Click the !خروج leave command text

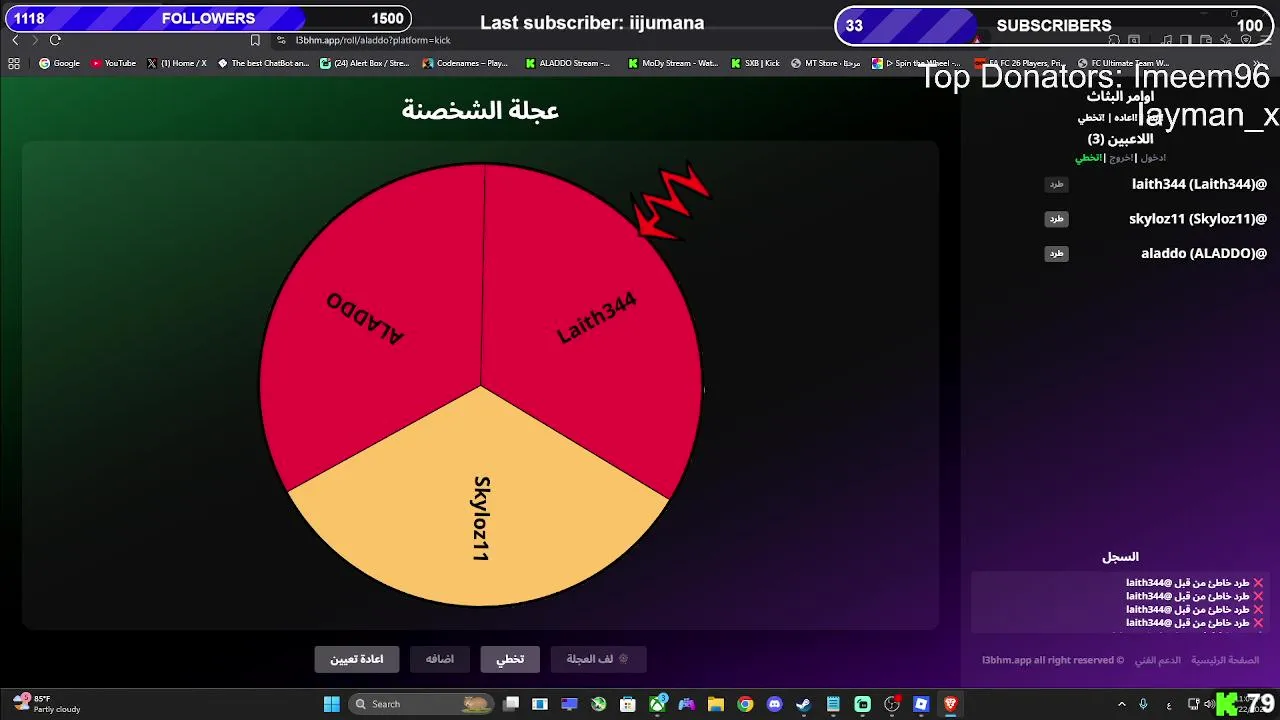(1121, 158)
